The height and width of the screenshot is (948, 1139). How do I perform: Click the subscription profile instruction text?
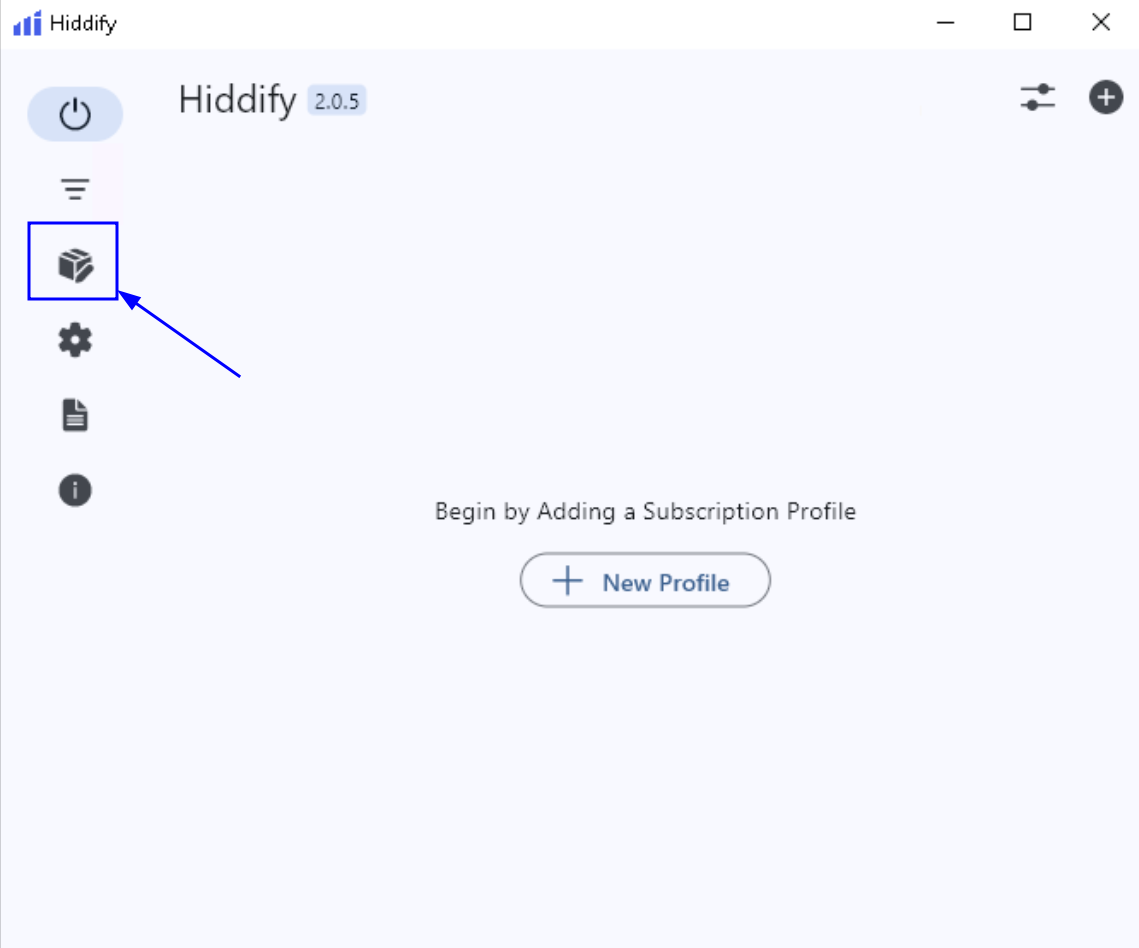click(645, 511)
